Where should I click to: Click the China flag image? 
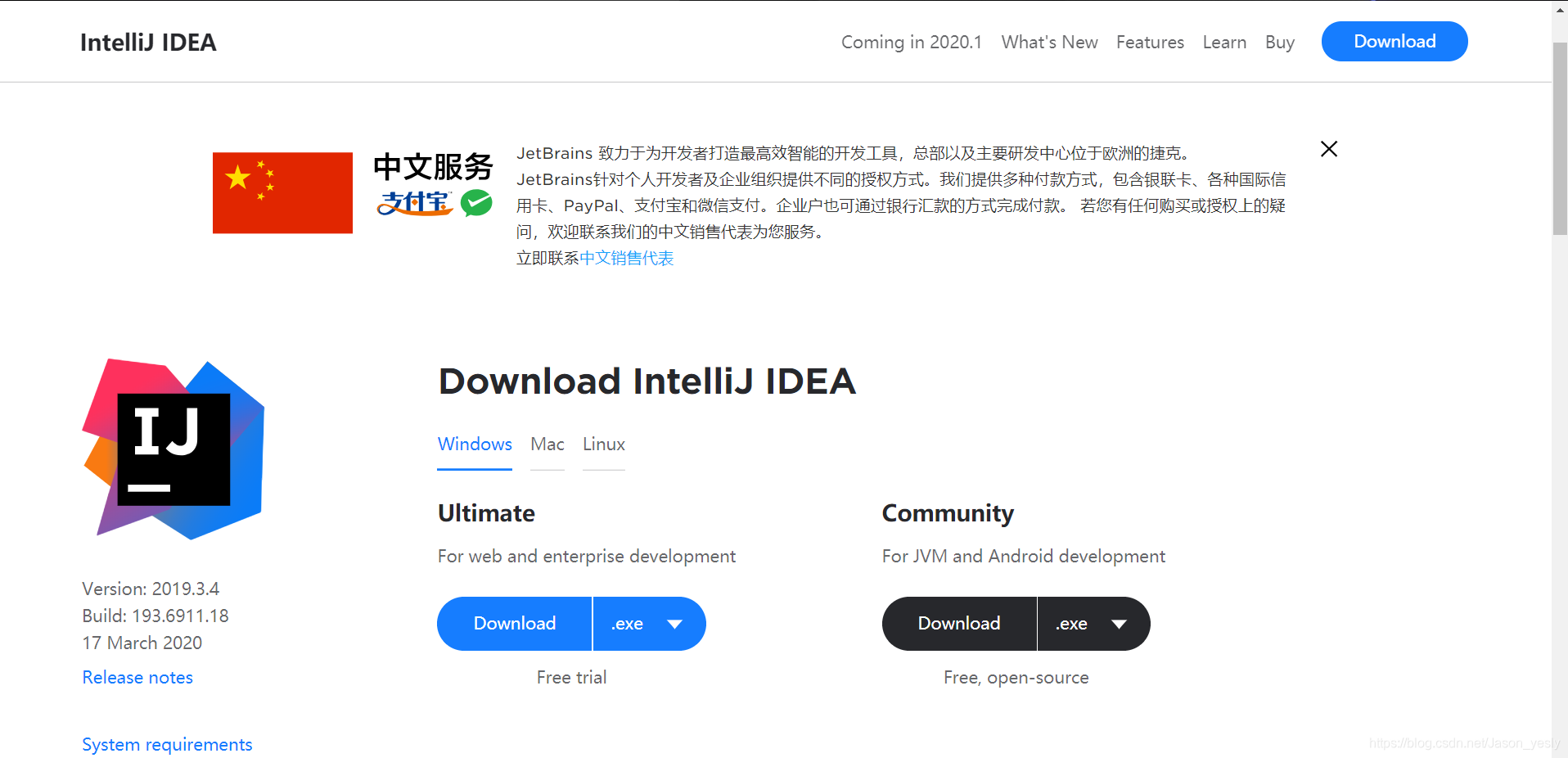tap(282, 193)
